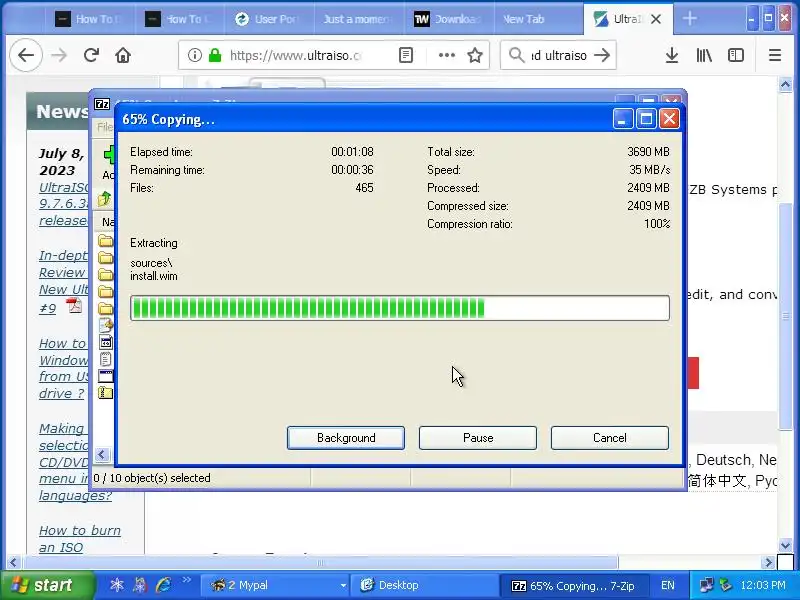Cancel the copying operation
Screen dimensions: 800x600
point(610,438)
